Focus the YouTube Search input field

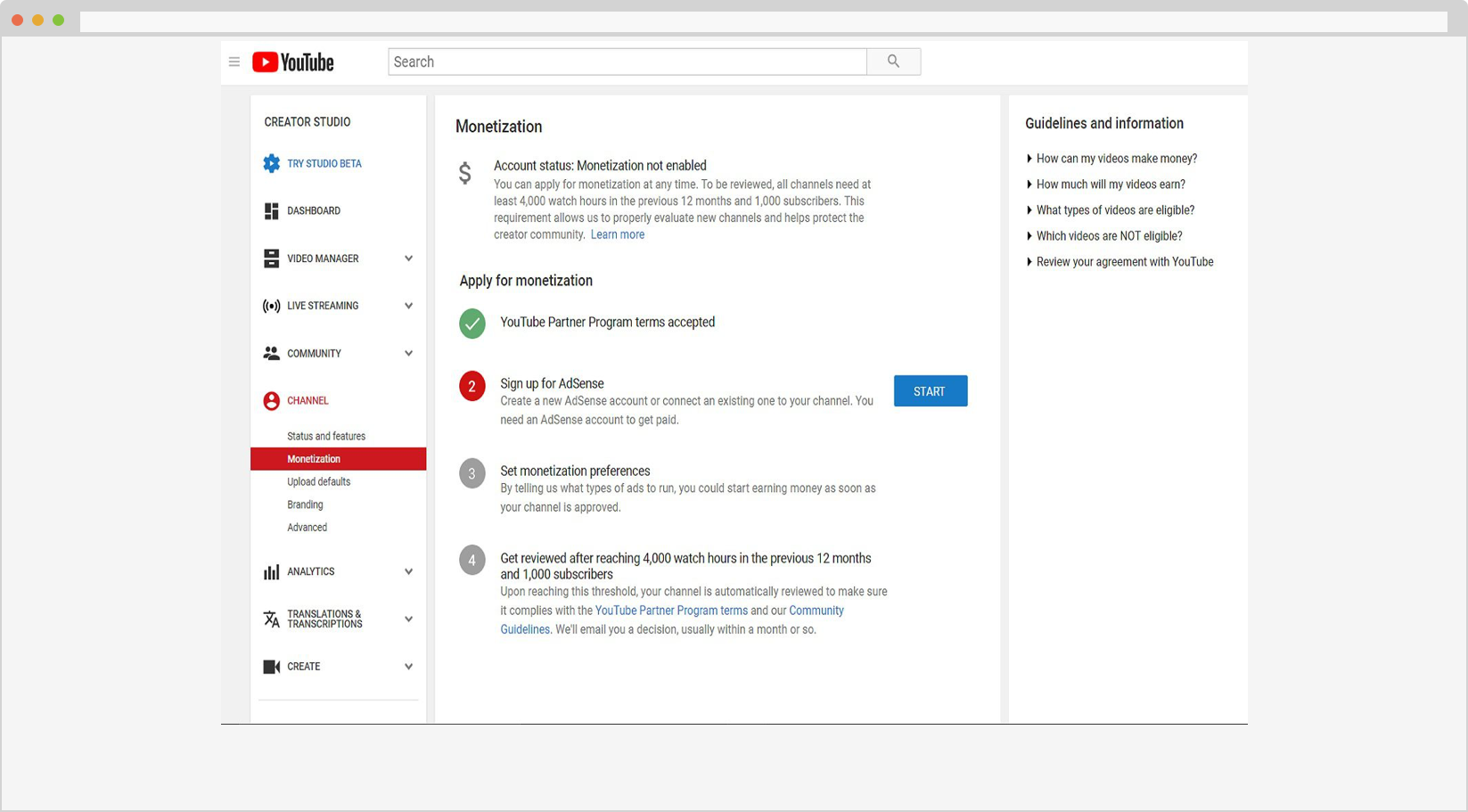coord(627,62)
